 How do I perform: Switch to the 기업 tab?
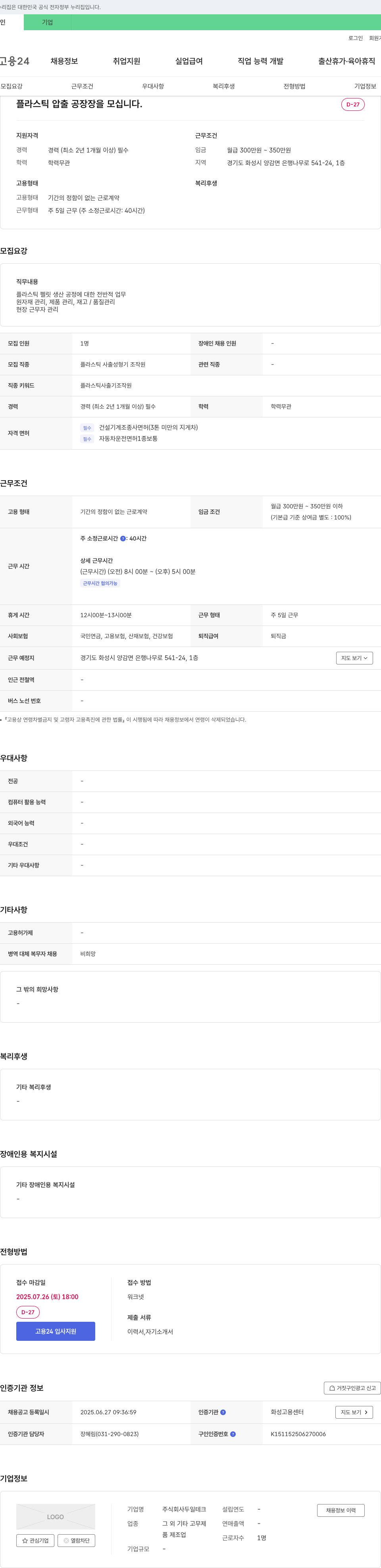tap(48, 23)
